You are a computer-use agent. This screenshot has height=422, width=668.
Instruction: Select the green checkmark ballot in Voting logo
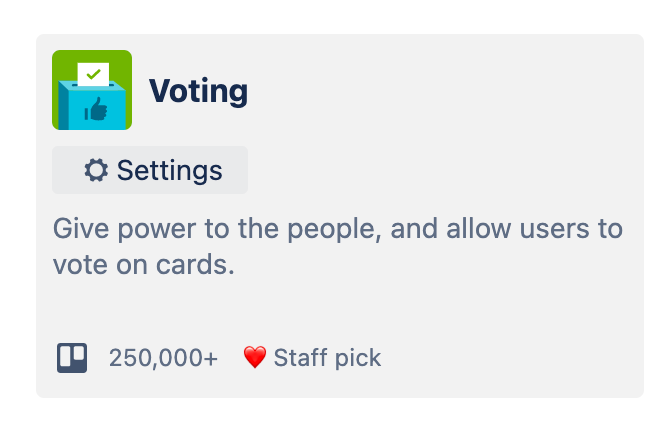[x=93, y=74]
